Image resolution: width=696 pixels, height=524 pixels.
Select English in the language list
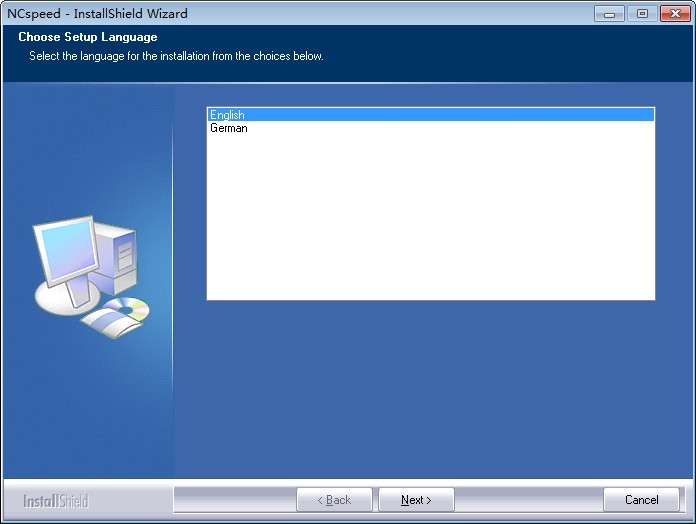[x=431, y=115]
